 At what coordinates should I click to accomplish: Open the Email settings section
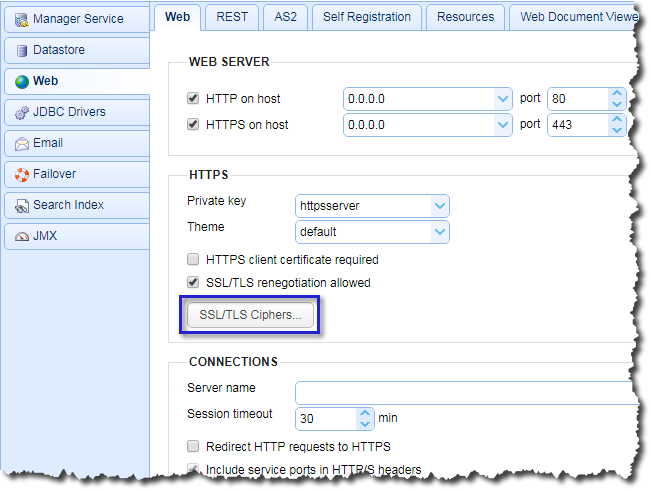(77, 143)
